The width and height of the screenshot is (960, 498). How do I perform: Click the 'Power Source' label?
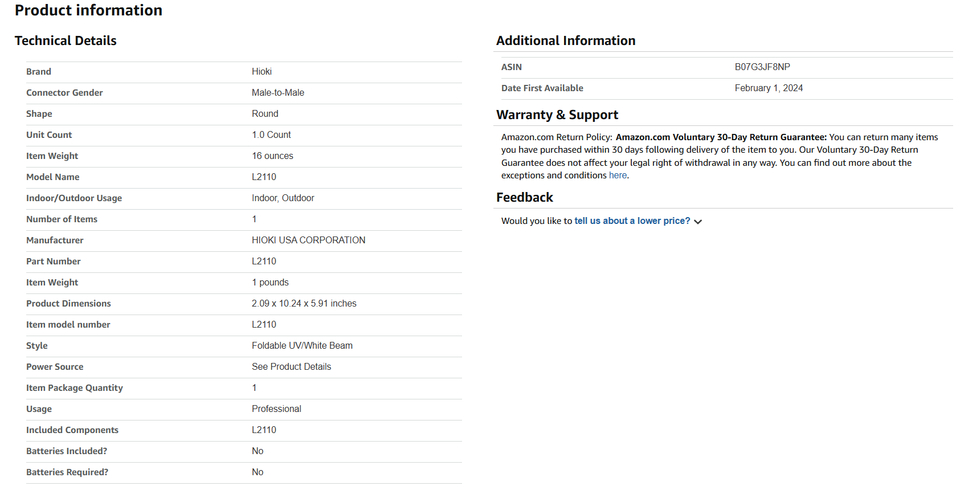[x=54, y=367]
